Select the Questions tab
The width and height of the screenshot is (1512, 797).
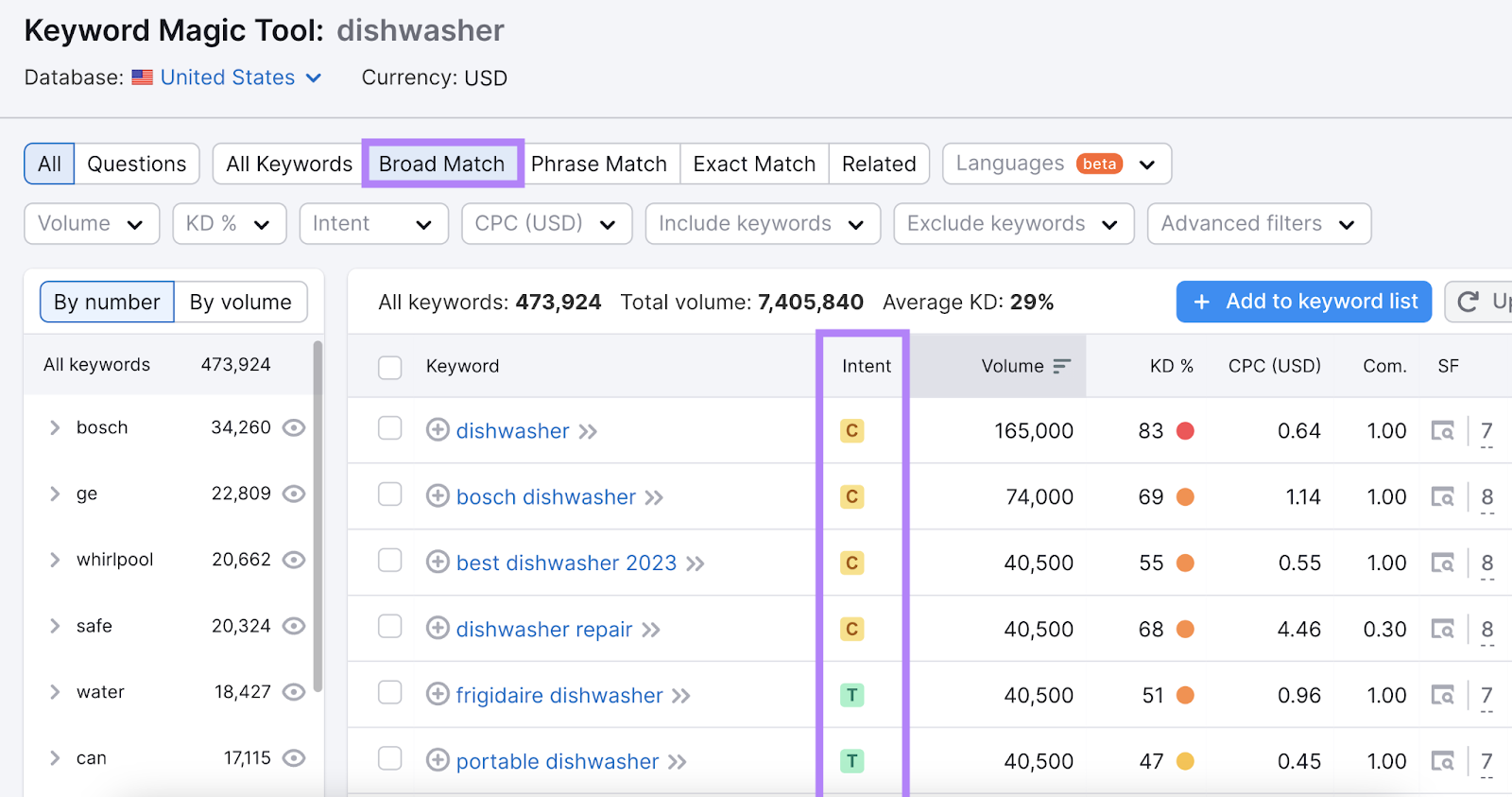click(136, 164)
